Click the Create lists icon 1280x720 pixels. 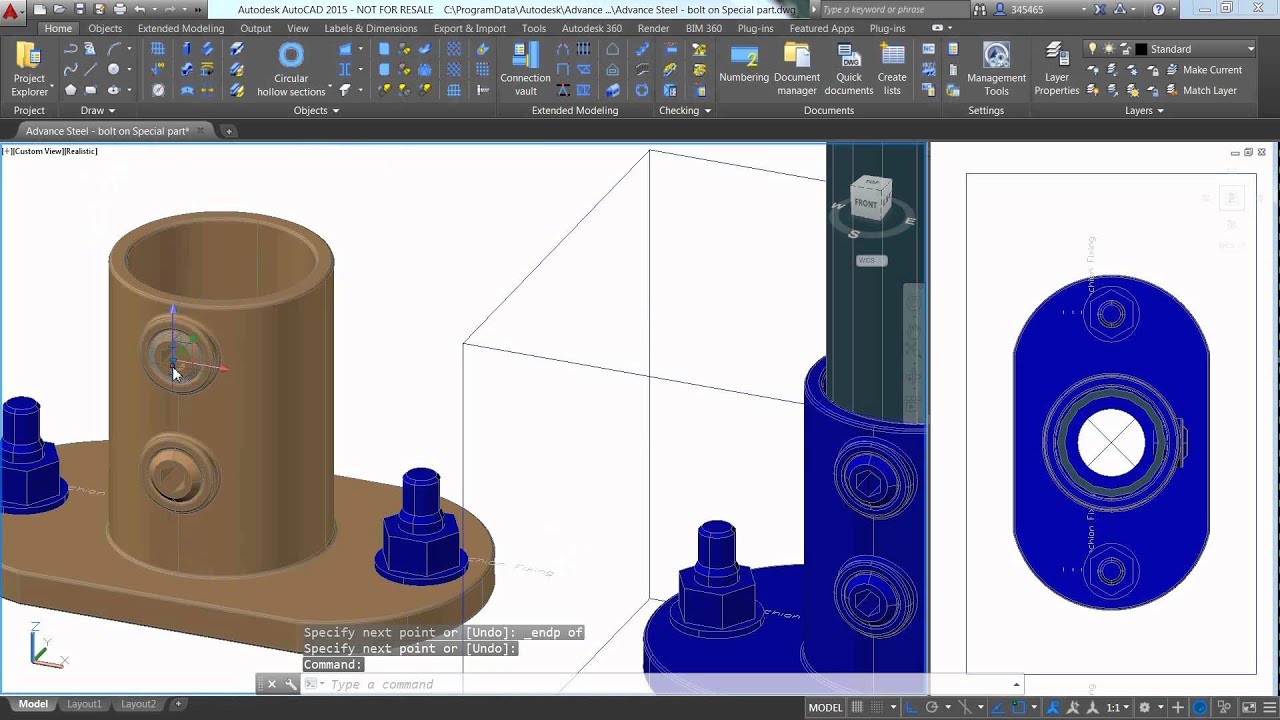(x=892, y=69)
